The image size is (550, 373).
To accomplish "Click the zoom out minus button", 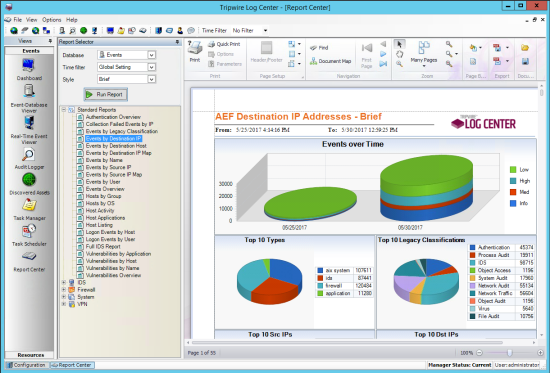I will (x=479, y=353).
